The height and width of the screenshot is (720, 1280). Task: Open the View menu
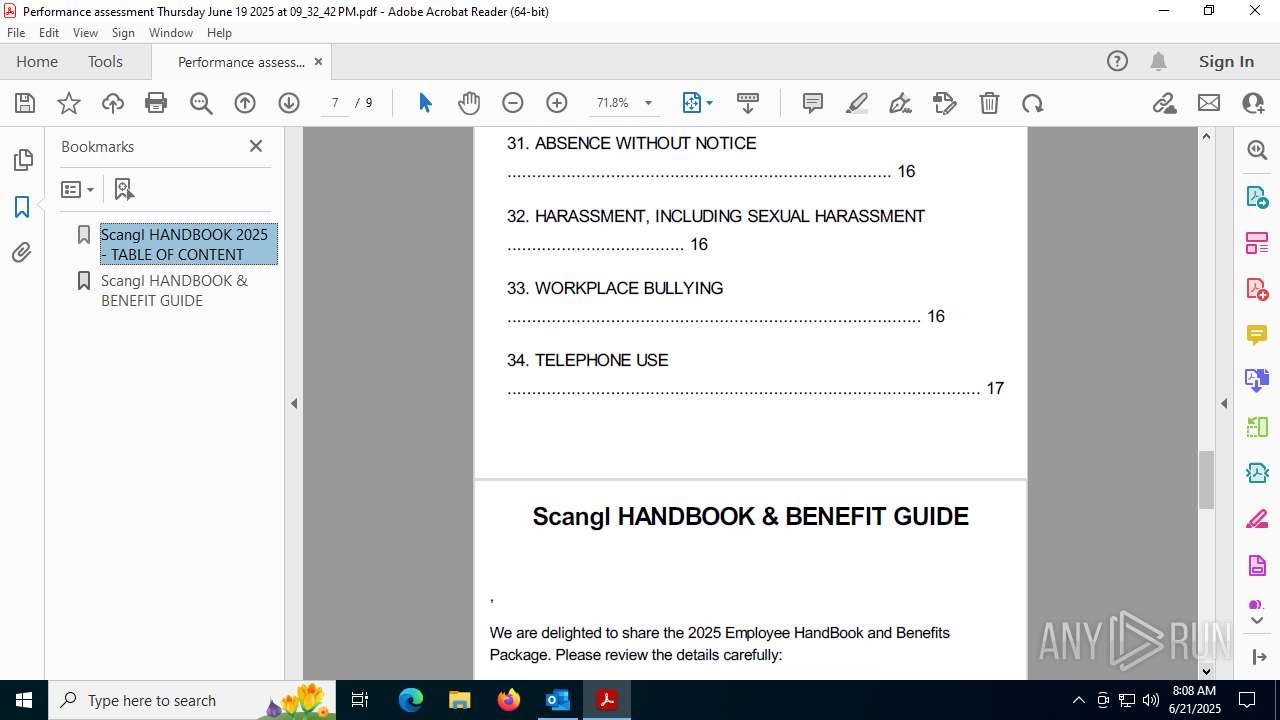86,33
